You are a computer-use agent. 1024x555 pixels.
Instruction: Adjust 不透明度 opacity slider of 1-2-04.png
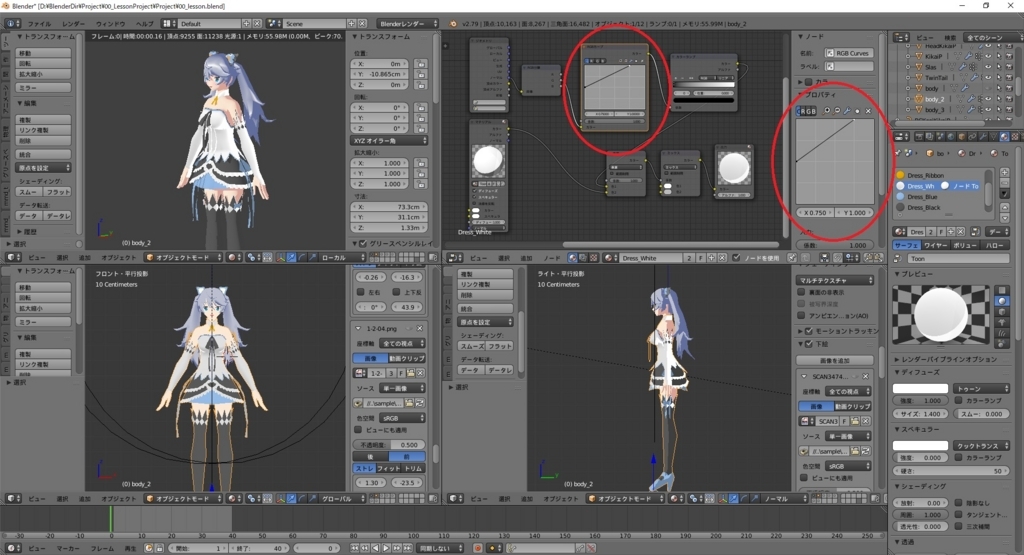(x=390, y=445)
